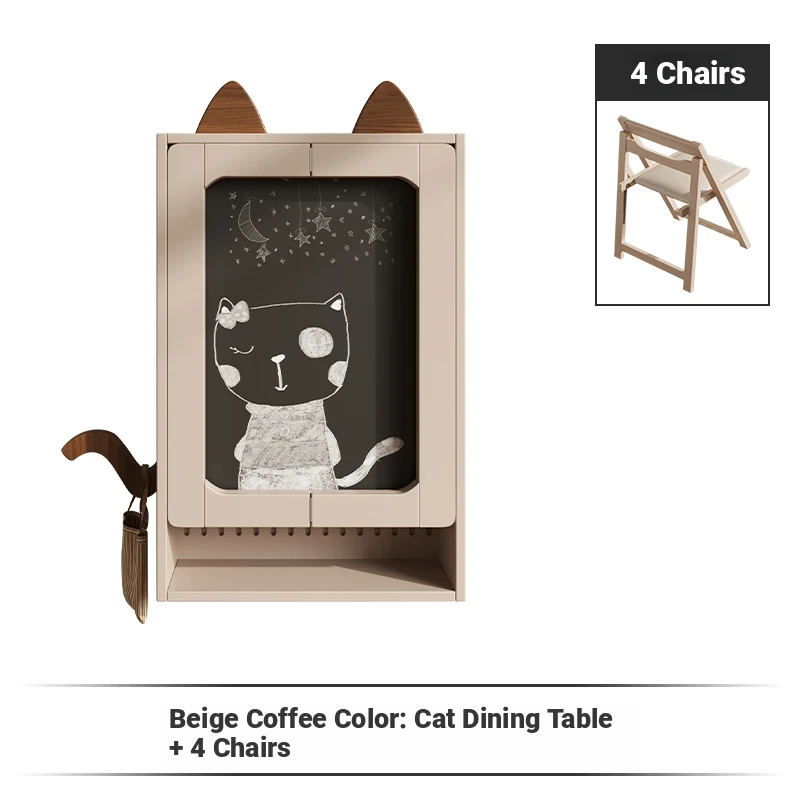
Task: Click the 'Beige Coffee Color: Cat Dining Table' caption
Action: coord(390,718)
